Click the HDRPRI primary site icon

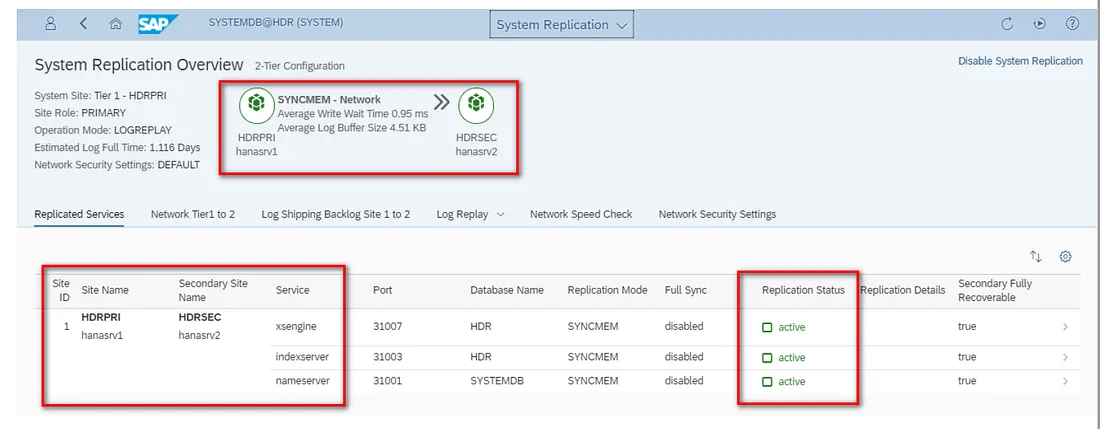pos(256,105)
